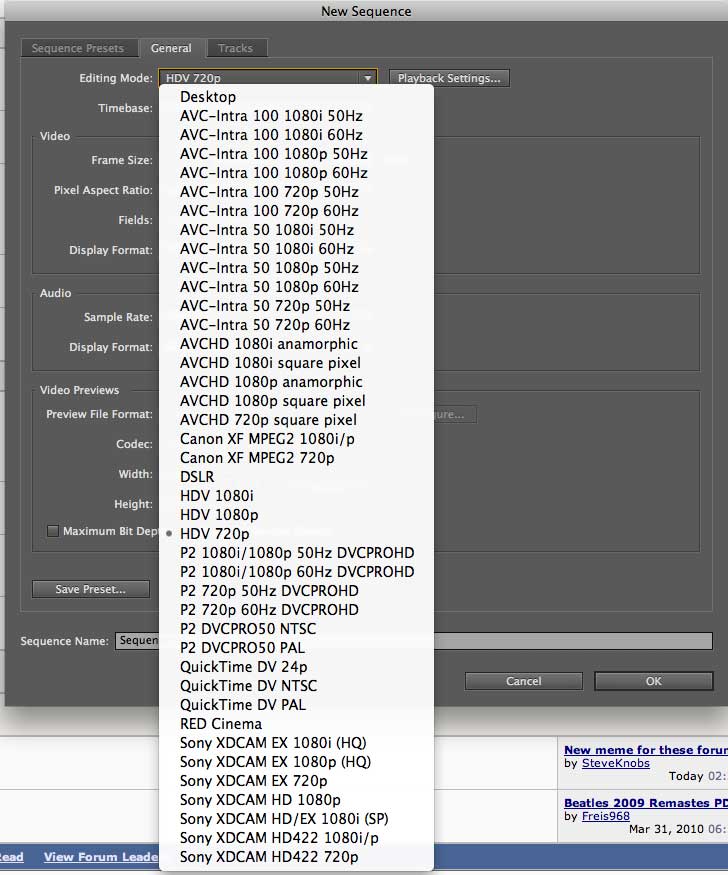
Task: Choose AVC-Intra 50 1080i 50Hz
Action: (x=296, y=229)
